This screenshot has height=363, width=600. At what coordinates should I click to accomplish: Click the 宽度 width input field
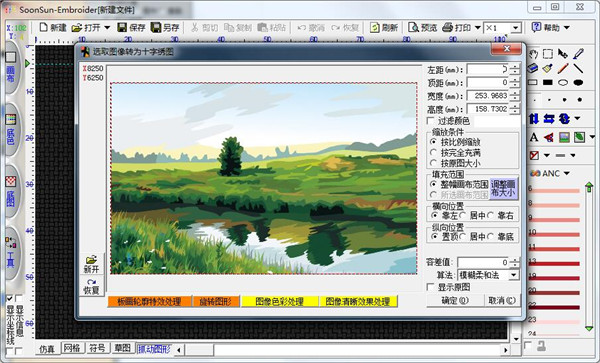(488, 96)
